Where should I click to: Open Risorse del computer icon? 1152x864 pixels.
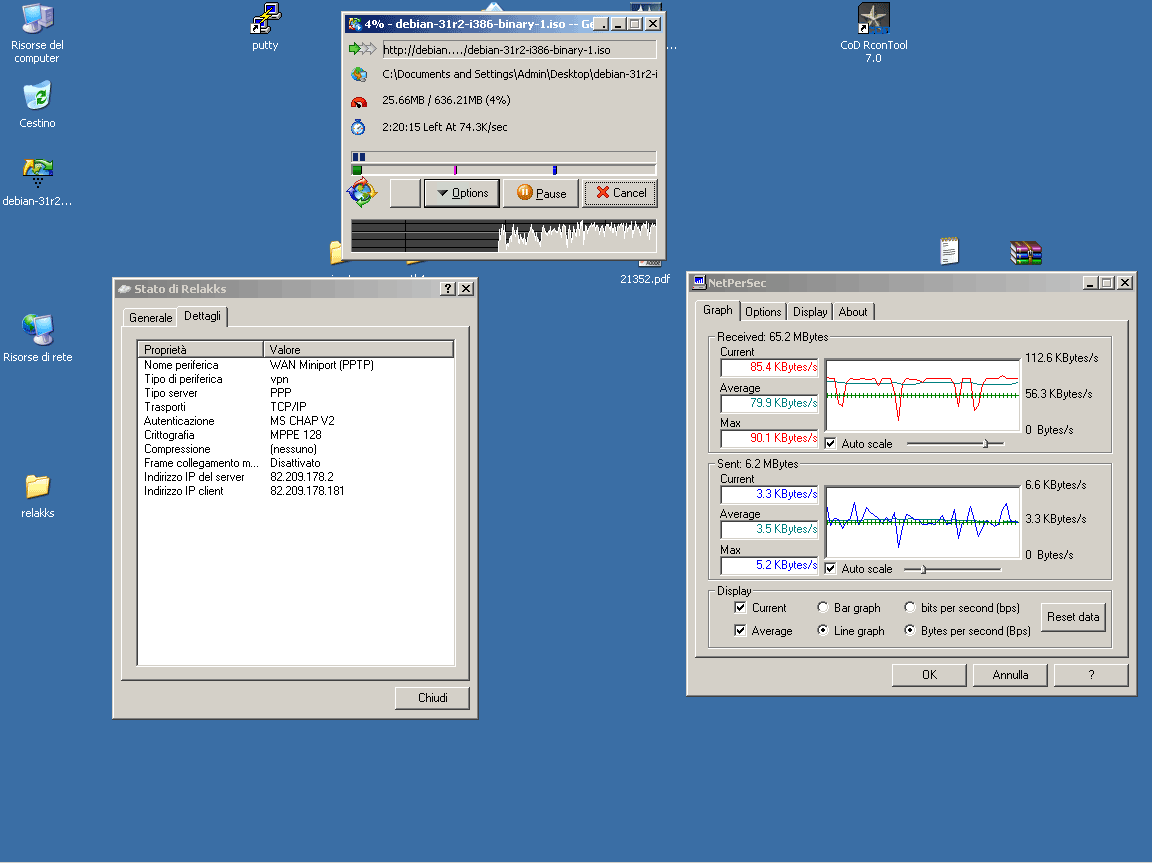tap(37, 19)
